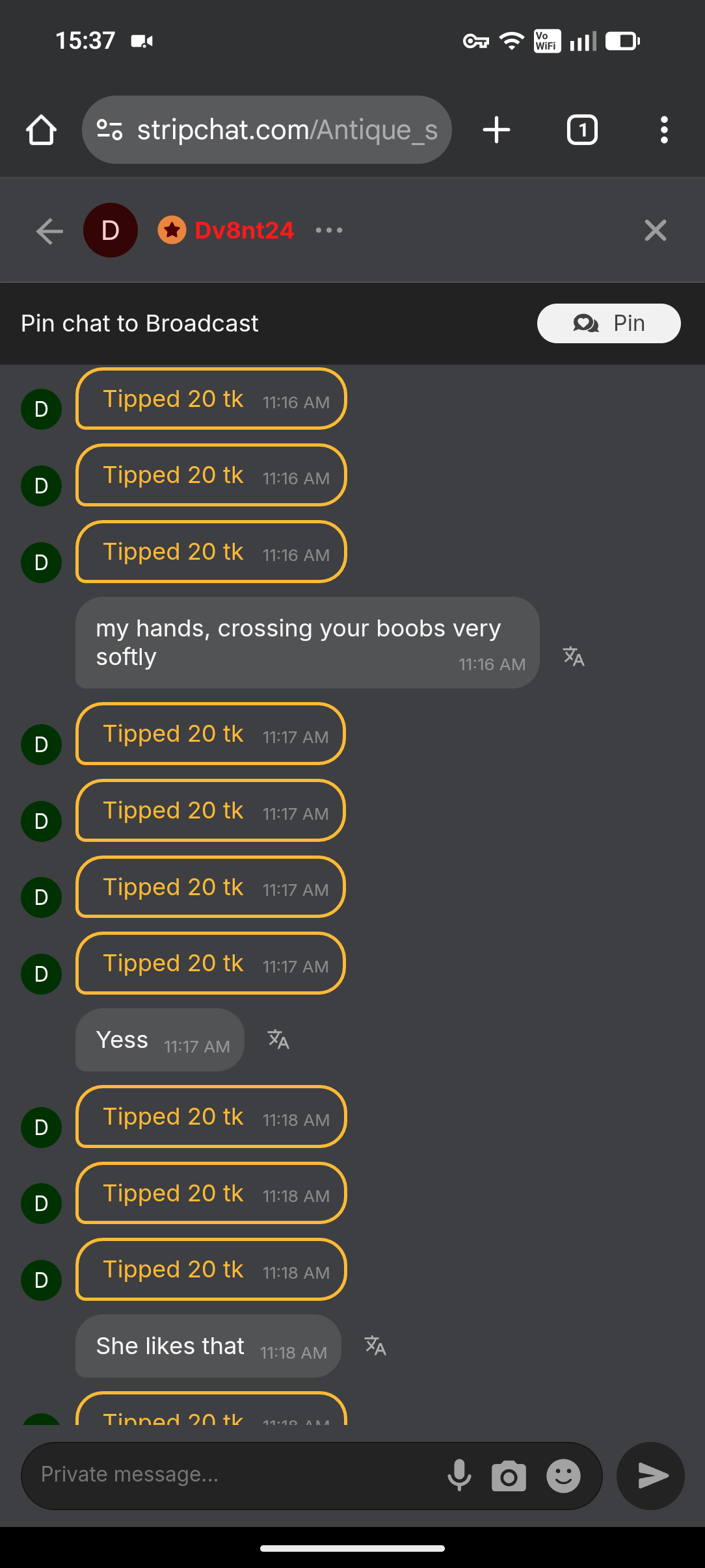Focus the Private message text field
This screenshot has height=1568, width=705.
(234, 1475)
